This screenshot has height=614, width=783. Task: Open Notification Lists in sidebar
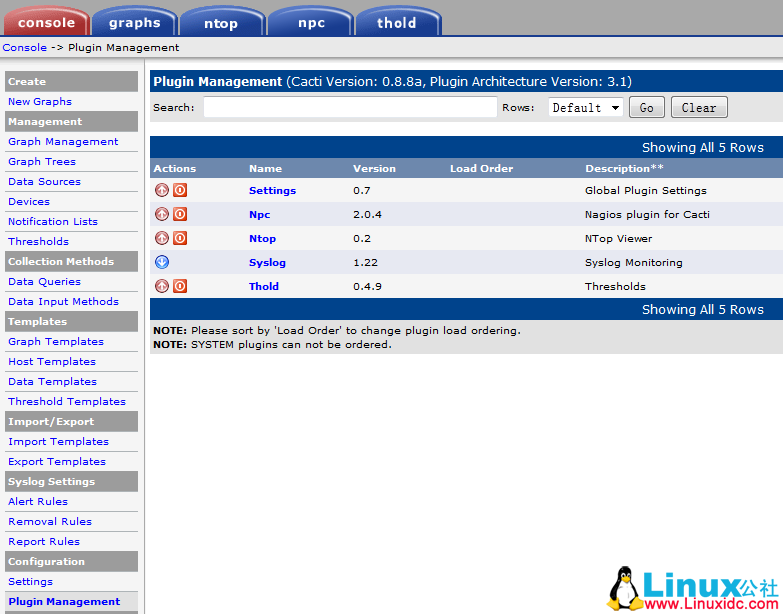53,221
